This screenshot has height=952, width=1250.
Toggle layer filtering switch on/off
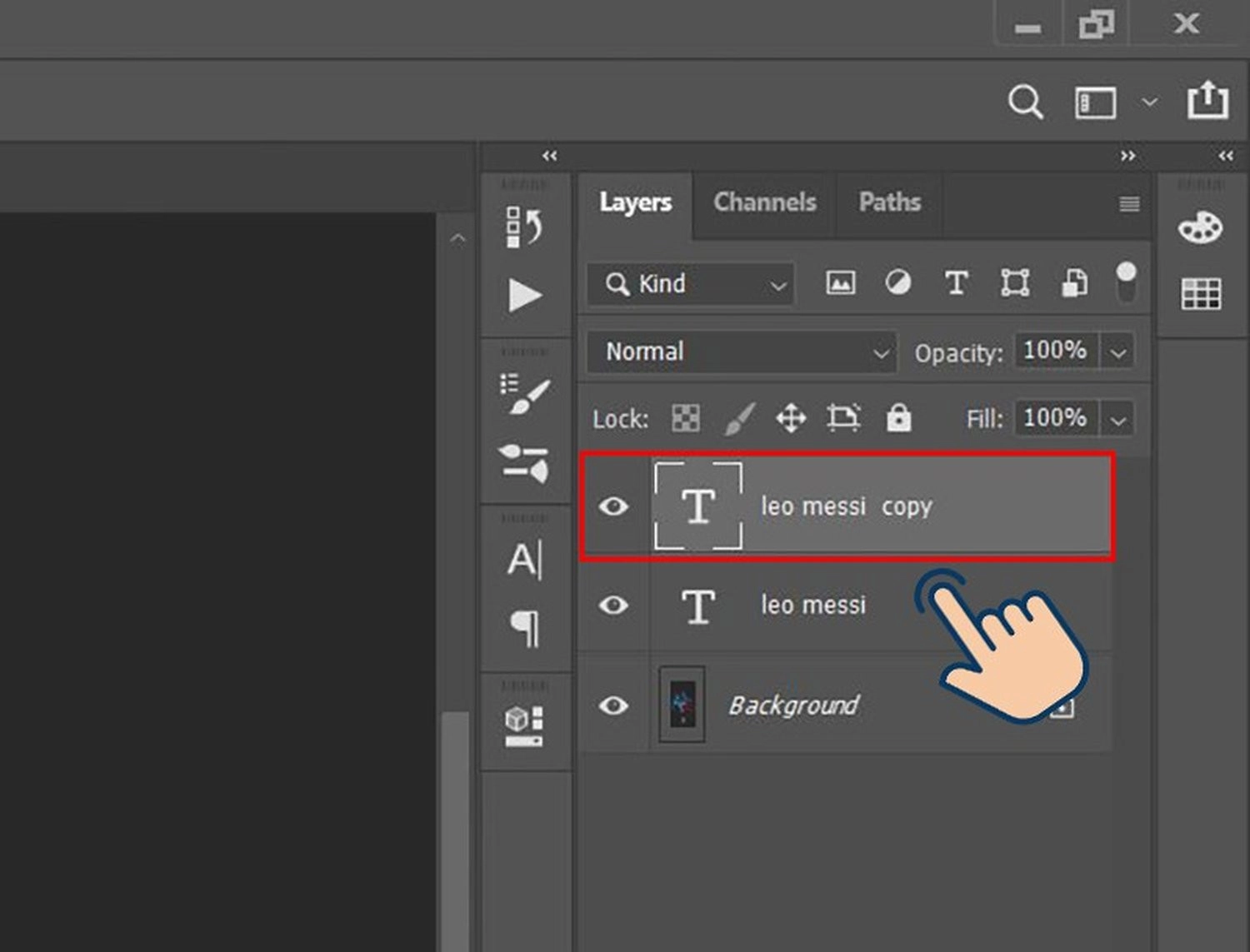coord(1126,282)
